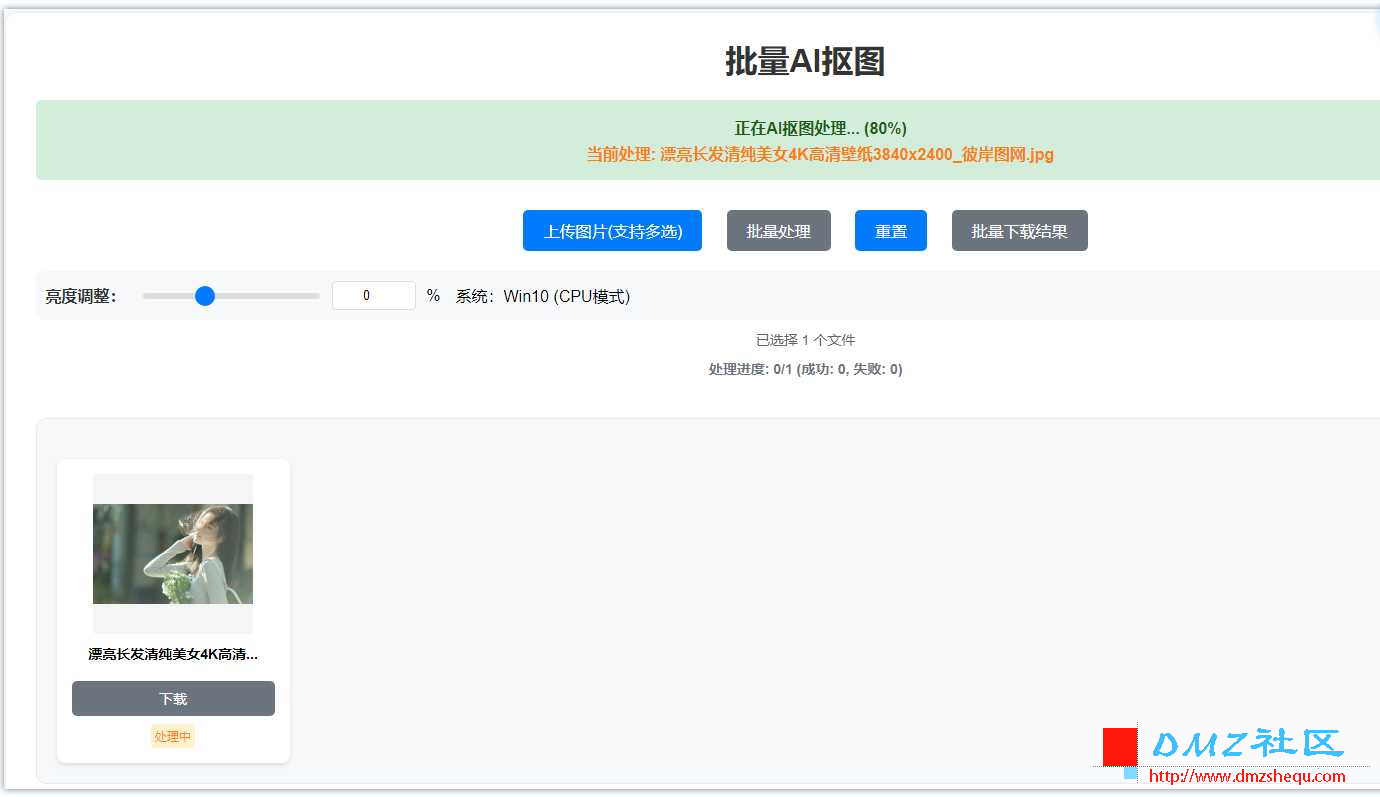Click the 处理进度 0/1 status line
Image resolution: width=1380 pixels, height=797 pixels.
[805, 369]
